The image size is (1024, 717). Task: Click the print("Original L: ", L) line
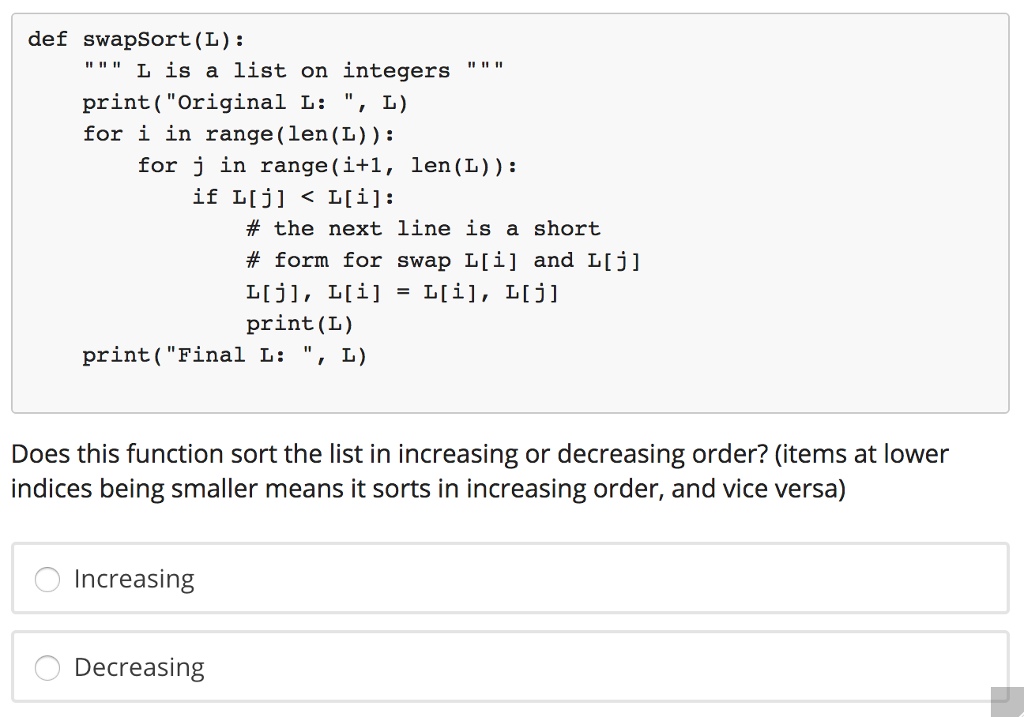coord(245,103)
